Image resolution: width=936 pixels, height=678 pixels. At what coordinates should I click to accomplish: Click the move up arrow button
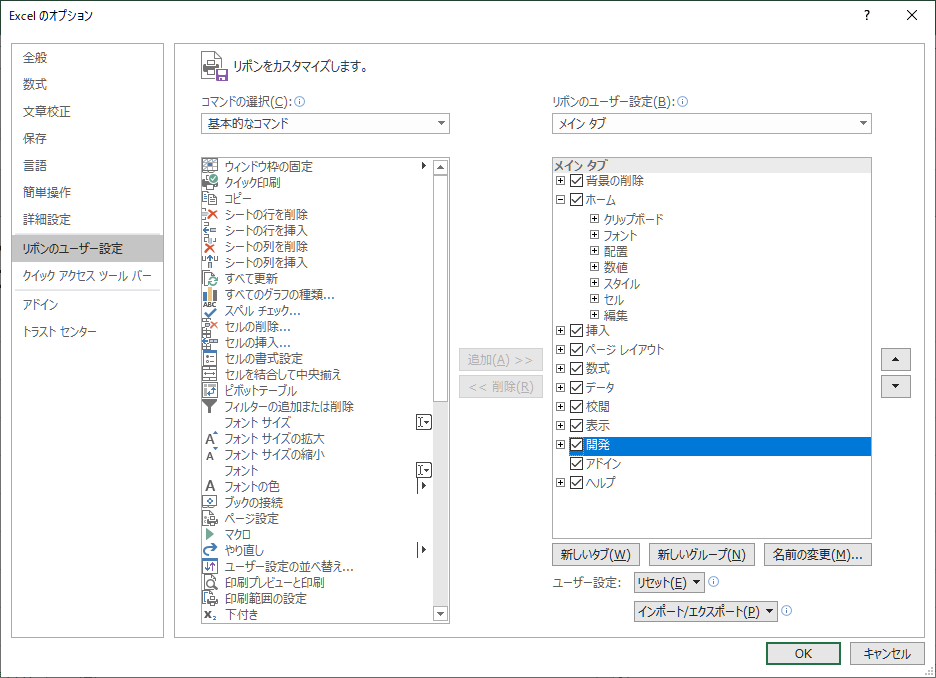click(895, 359)
